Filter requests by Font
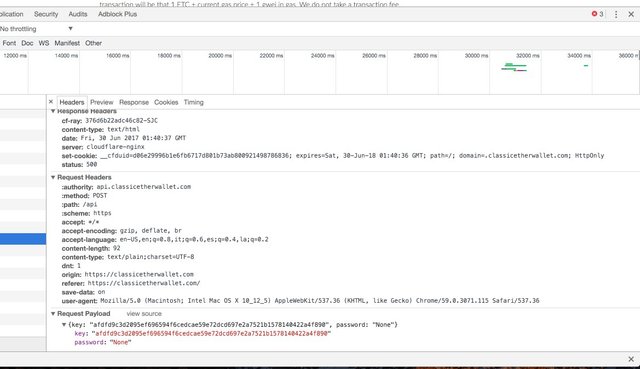The width and height of the screenshot is (640, 369). tap(9, 43)
